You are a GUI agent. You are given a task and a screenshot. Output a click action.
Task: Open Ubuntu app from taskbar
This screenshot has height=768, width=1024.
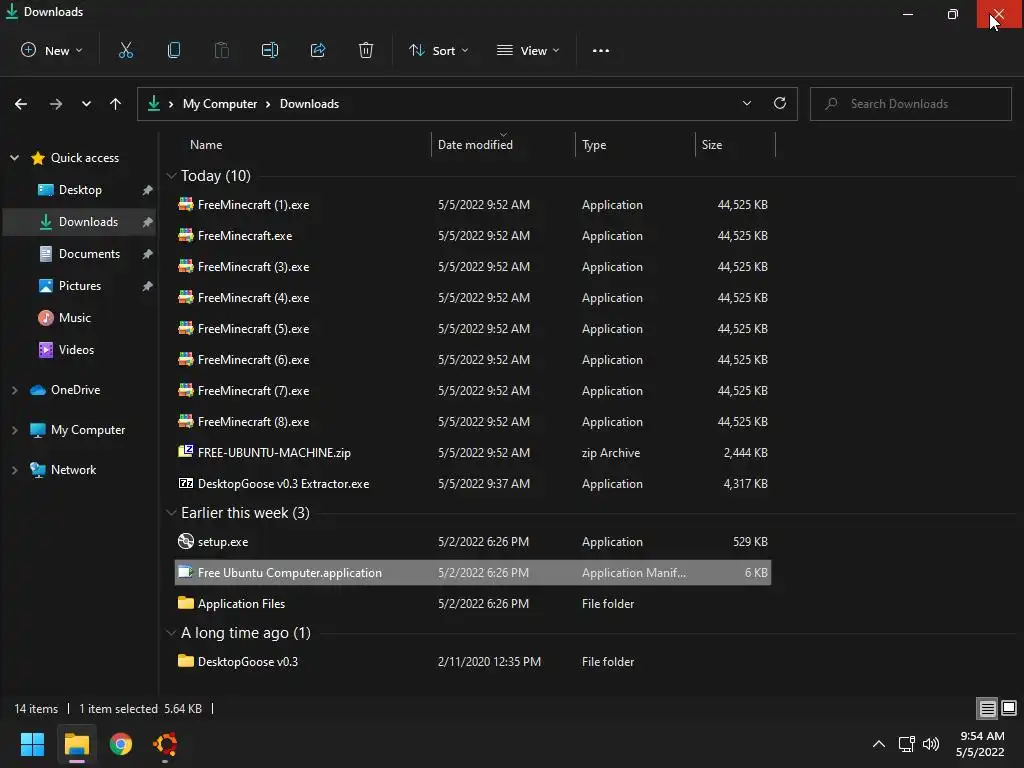click(x=165, y=744)
